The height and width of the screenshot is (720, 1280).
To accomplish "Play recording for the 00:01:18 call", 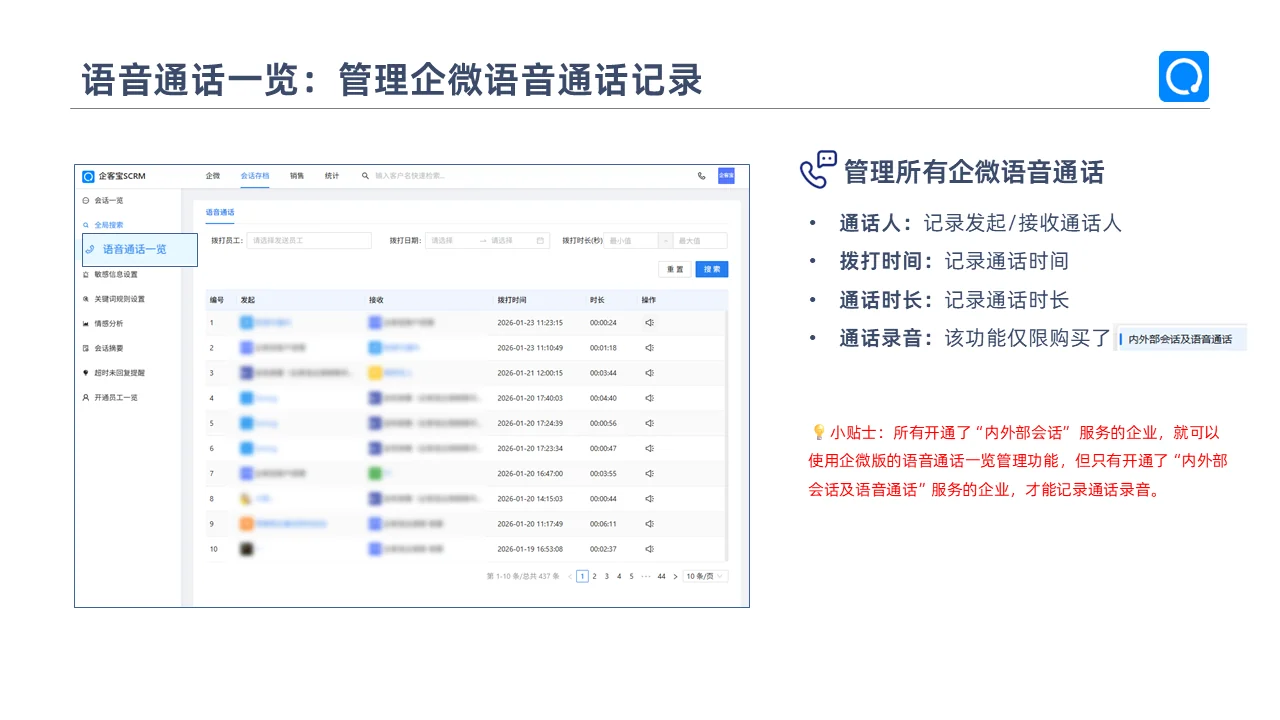I will [649, 348].
